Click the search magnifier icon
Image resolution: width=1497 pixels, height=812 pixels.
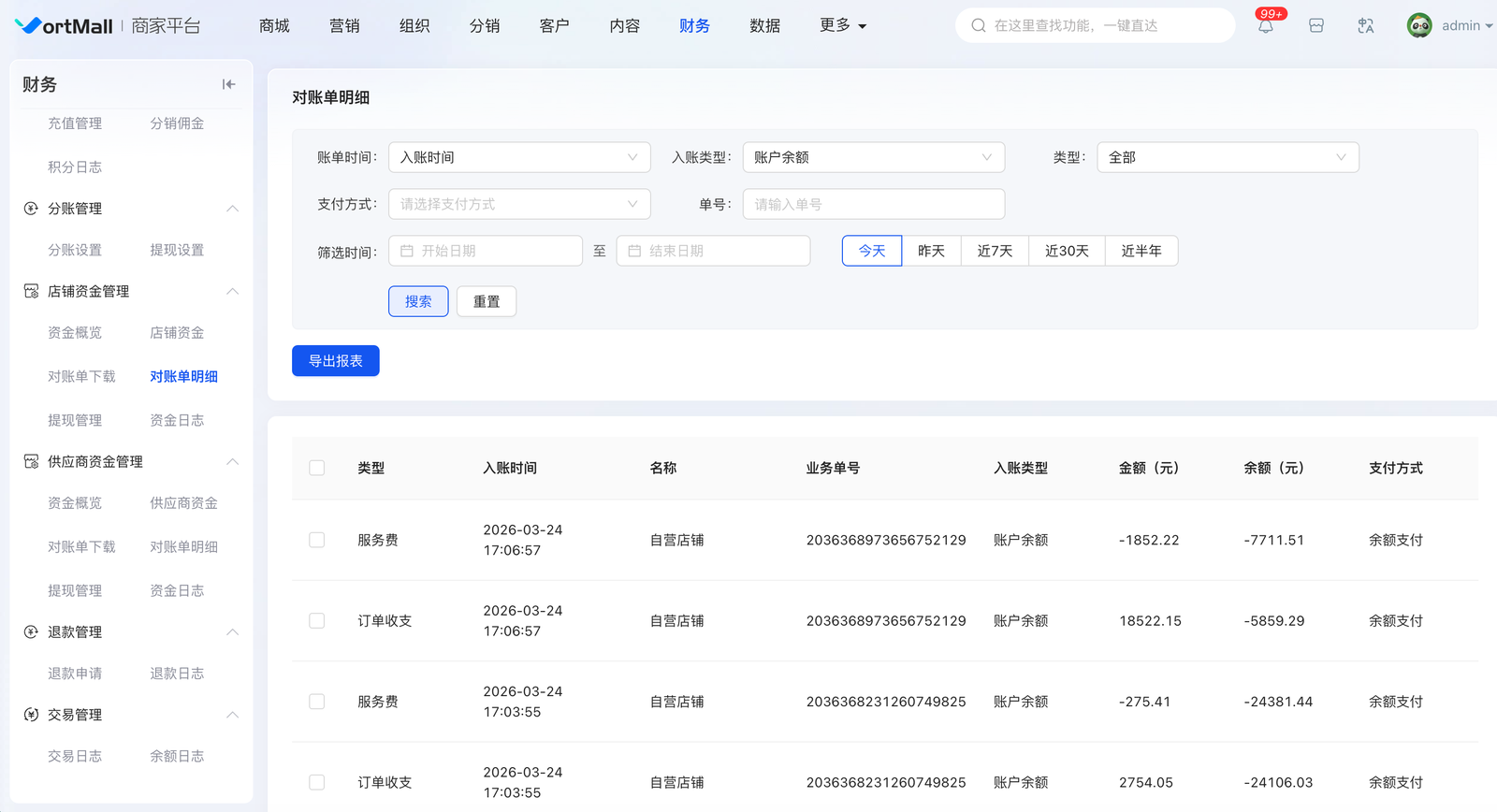pyautogui.click(x=979, y=26)
